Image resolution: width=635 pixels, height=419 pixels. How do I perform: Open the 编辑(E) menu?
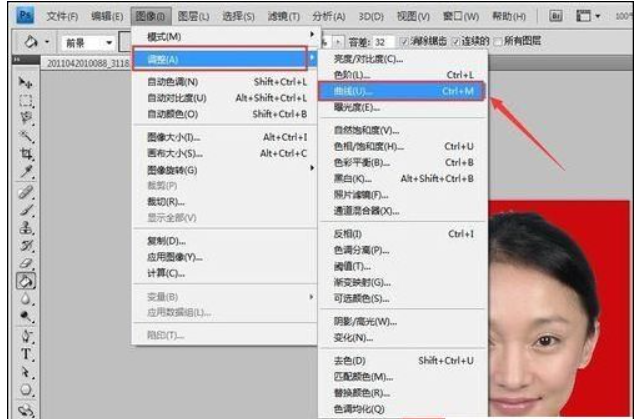[107, 16]
